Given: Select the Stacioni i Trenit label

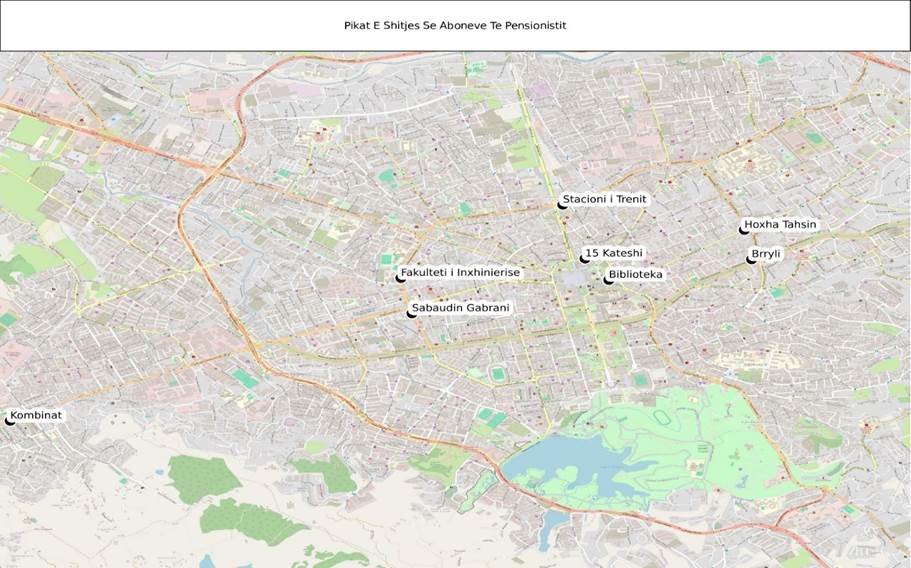Looking at the screenshot, I should click(604, 199).
